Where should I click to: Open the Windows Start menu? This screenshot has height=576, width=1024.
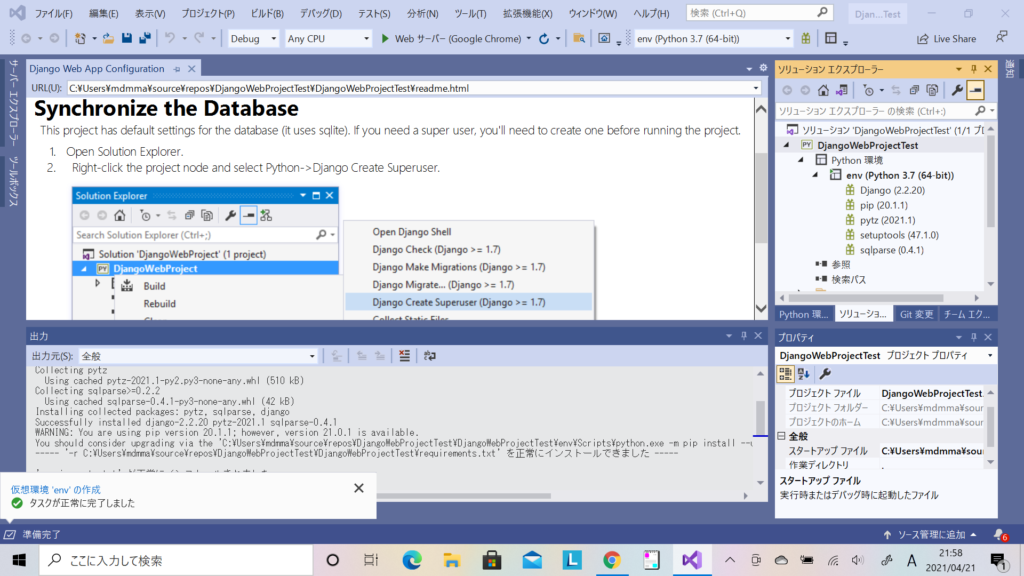(x=19, y=560)
